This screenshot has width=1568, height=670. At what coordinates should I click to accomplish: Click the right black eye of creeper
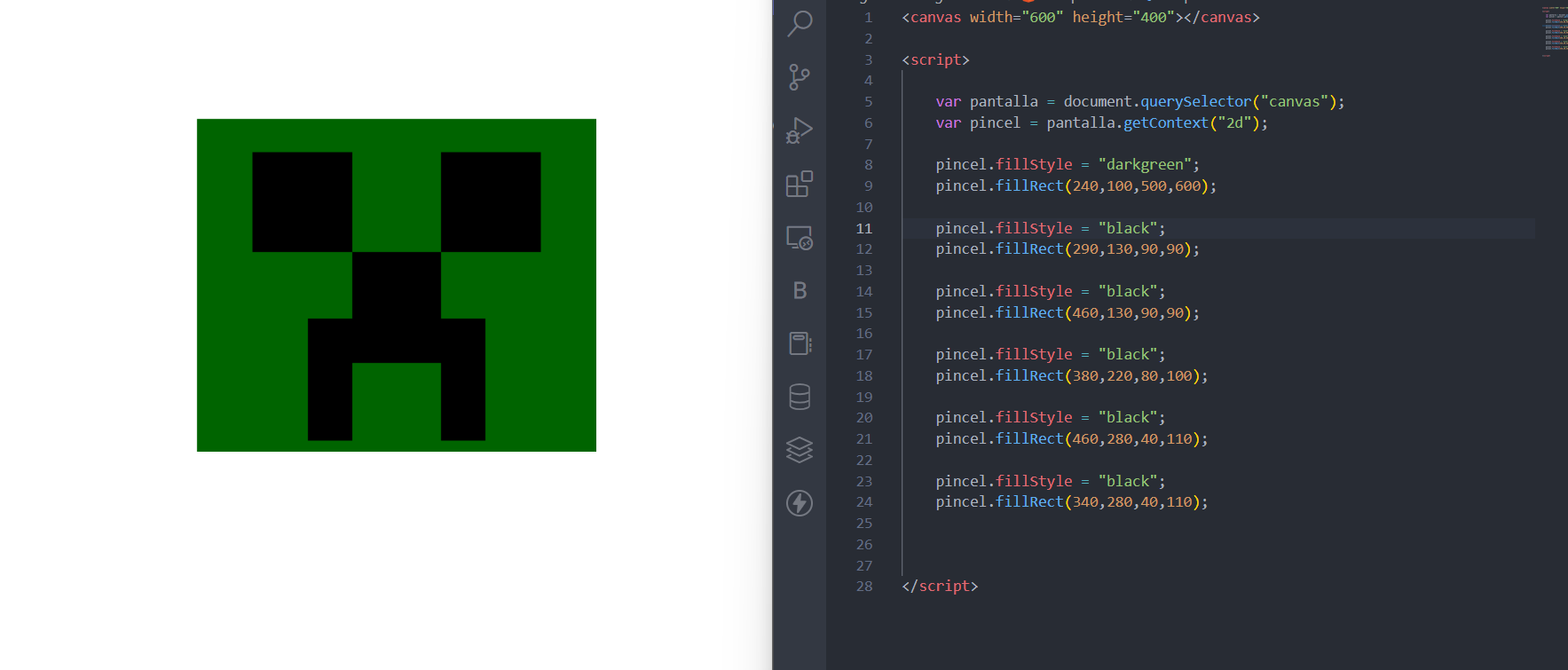[x=491, y=201]
